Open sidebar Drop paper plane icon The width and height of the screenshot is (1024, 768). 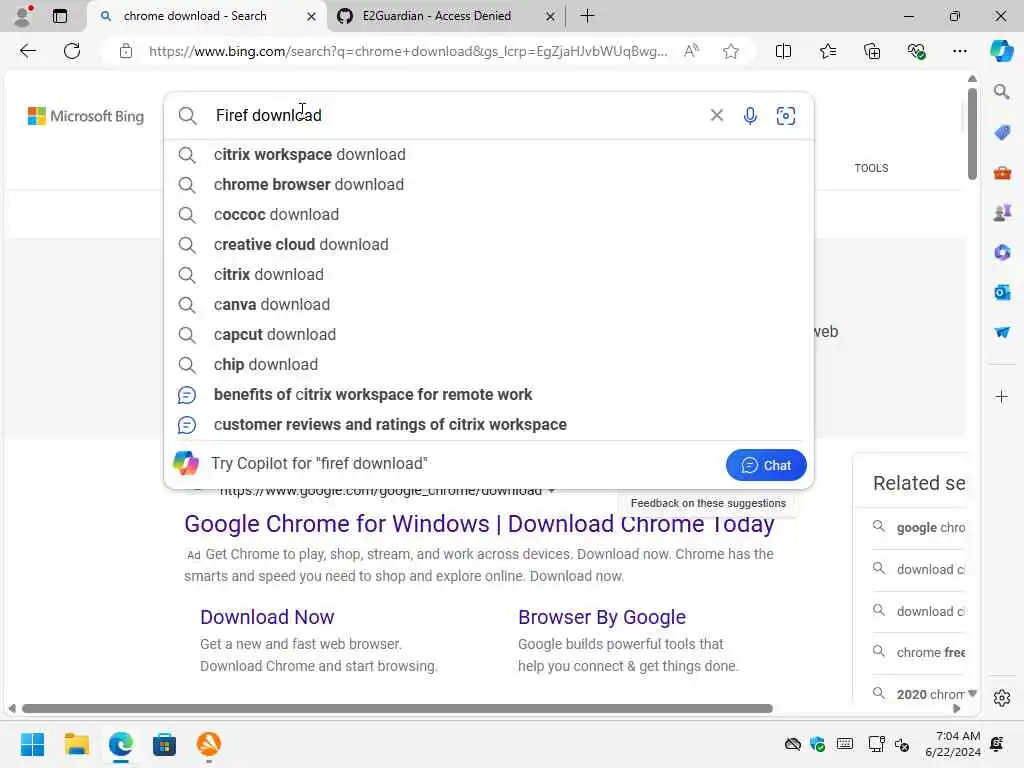pos(1002,332)
